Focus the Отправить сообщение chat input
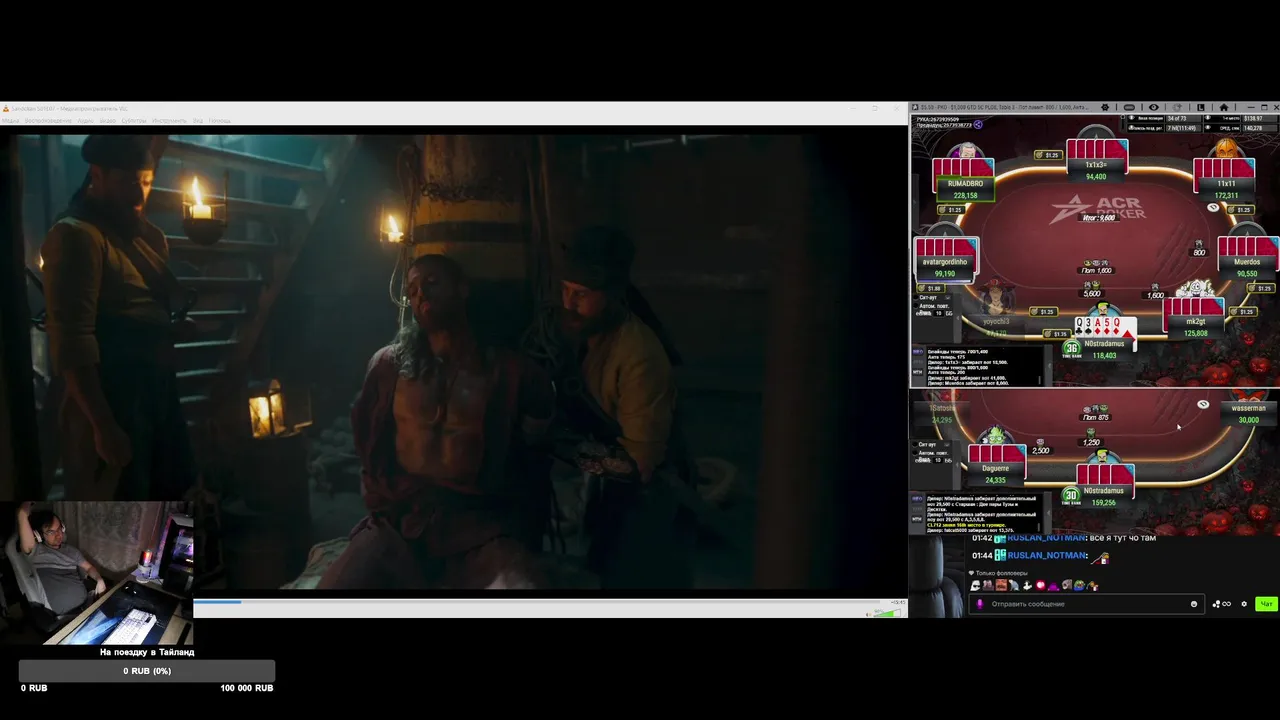The height and width of the screenshot is (720, 1280). click(1086, 604)
